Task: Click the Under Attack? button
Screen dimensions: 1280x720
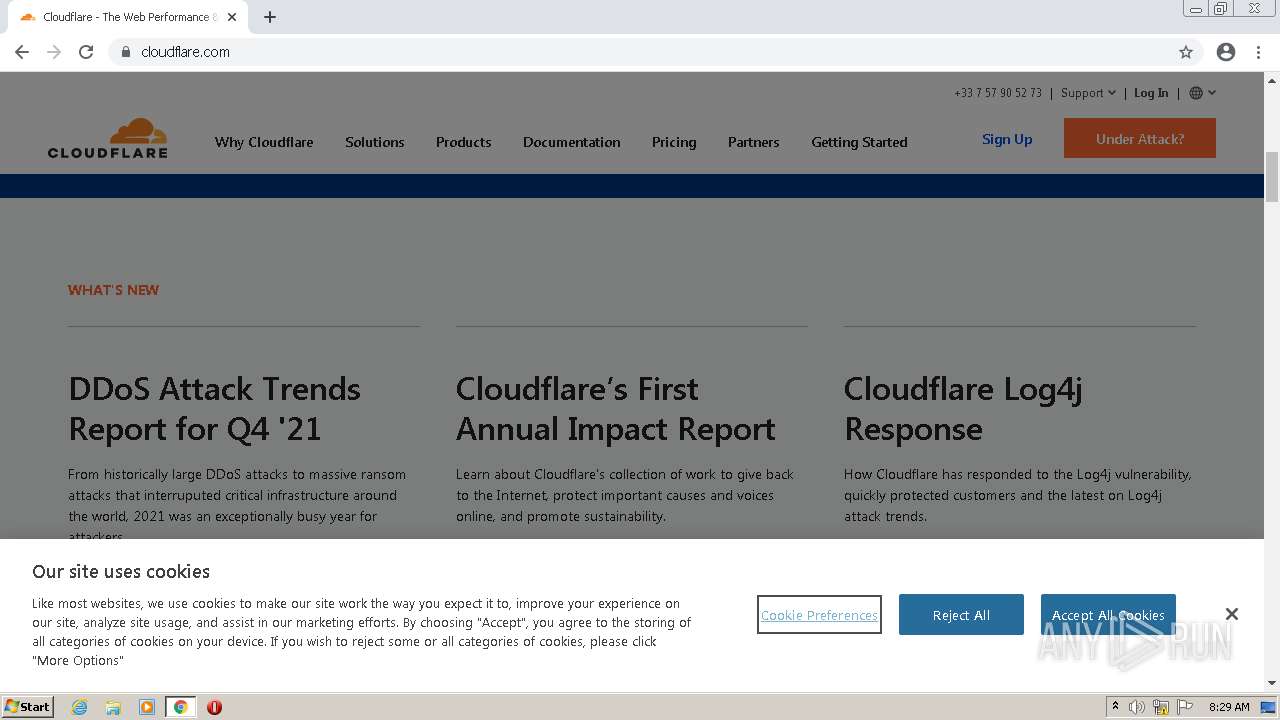Action: tap(1139, 139)
